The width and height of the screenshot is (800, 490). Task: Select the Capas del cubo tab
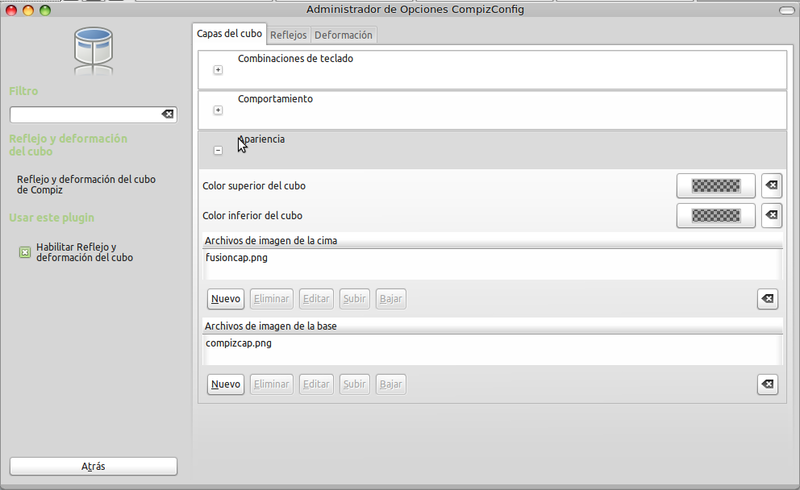pos(230,34)
